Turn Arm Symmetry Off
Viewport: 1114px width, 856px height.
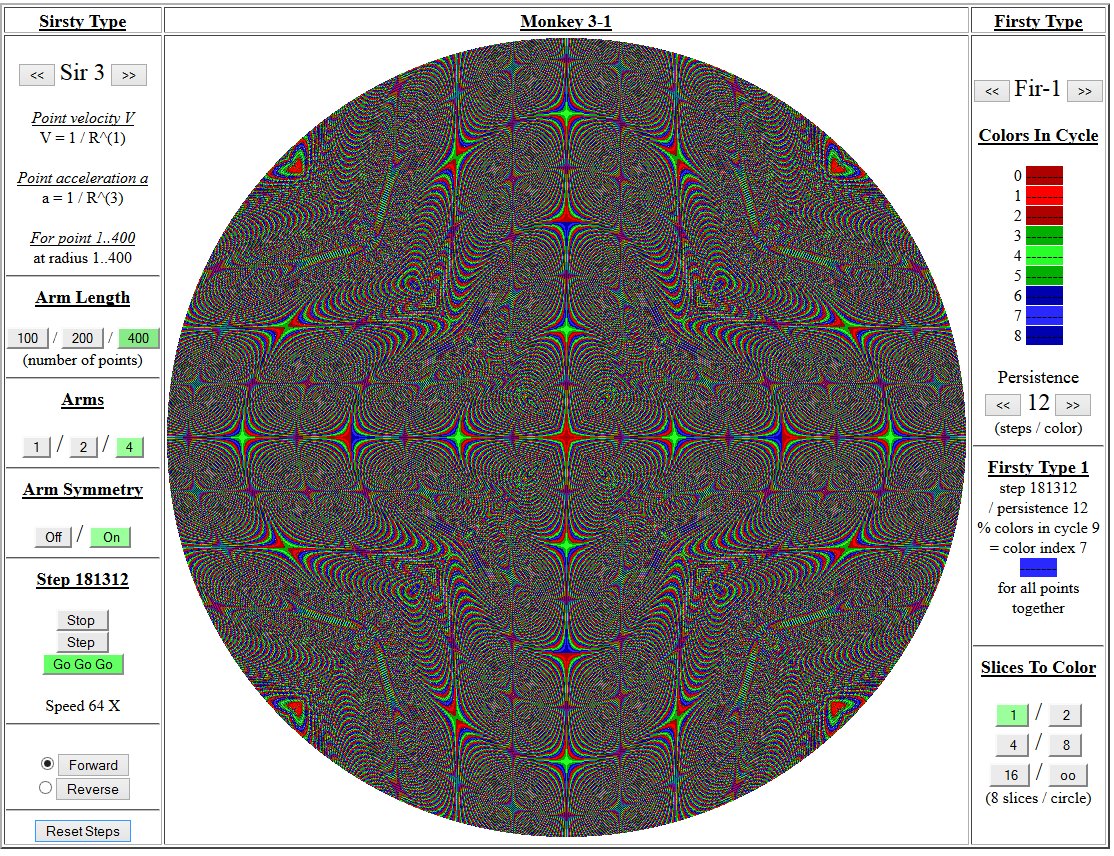[x=53, y=537]
